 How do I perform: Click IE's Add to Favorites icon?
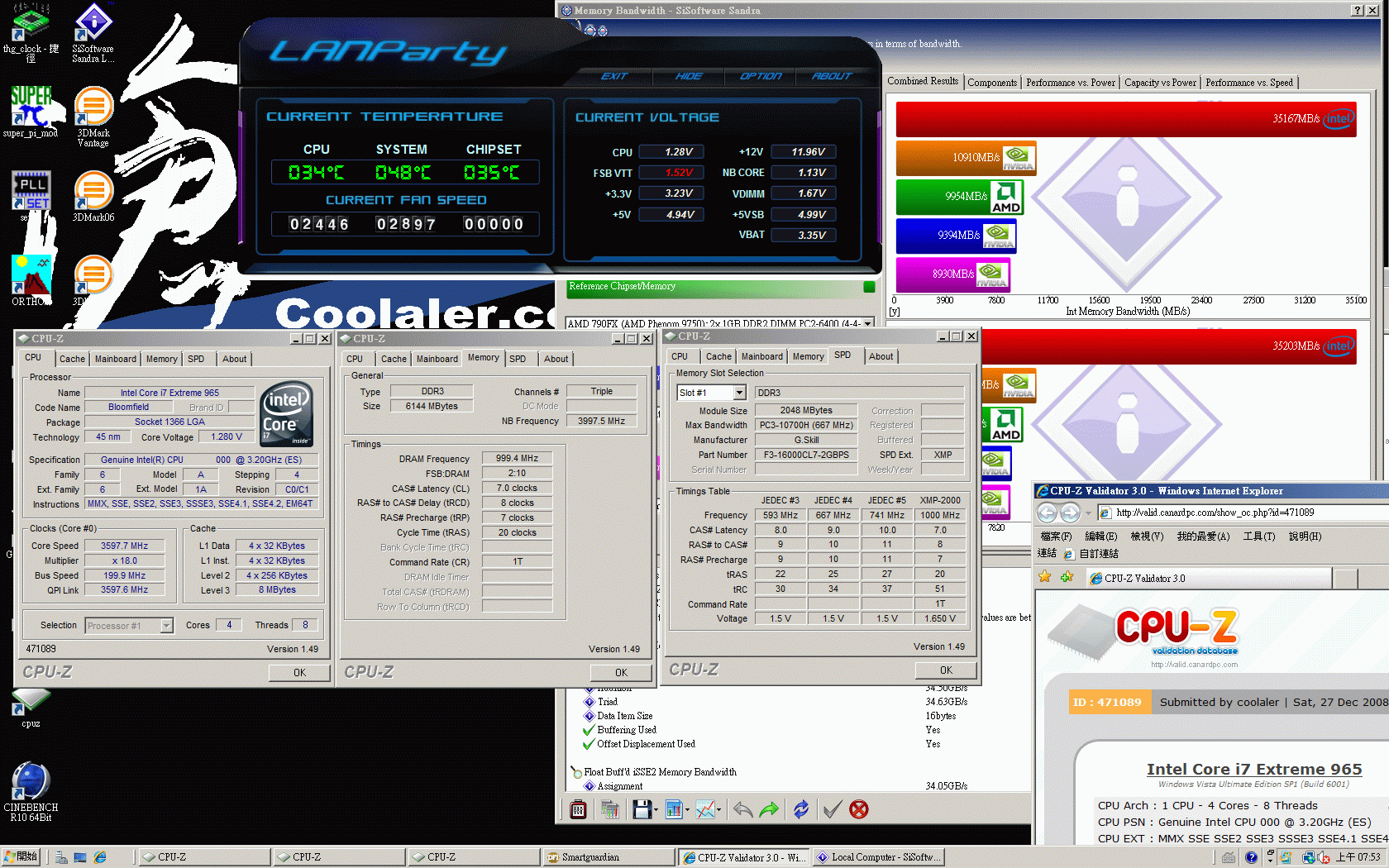click(x=1067, y=577)
